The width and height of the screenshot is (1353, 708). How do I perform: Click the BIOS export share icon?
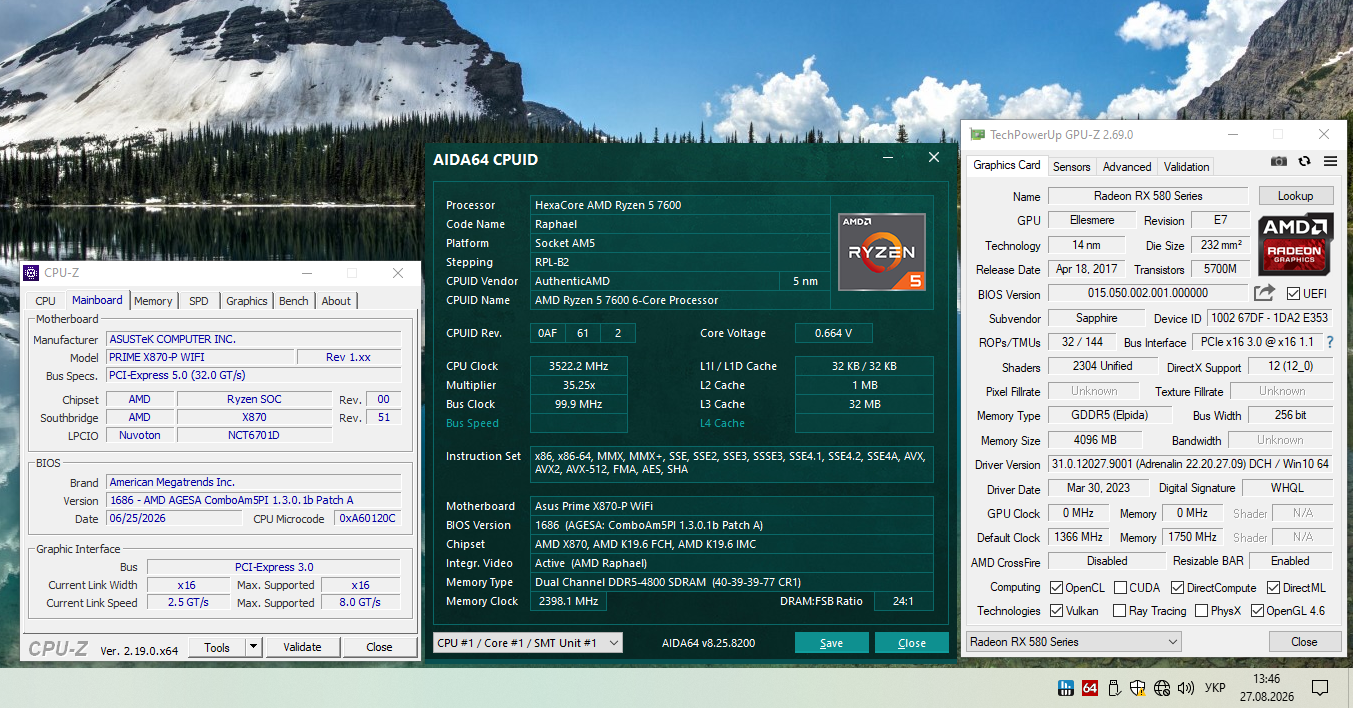tap(1264, 293)
